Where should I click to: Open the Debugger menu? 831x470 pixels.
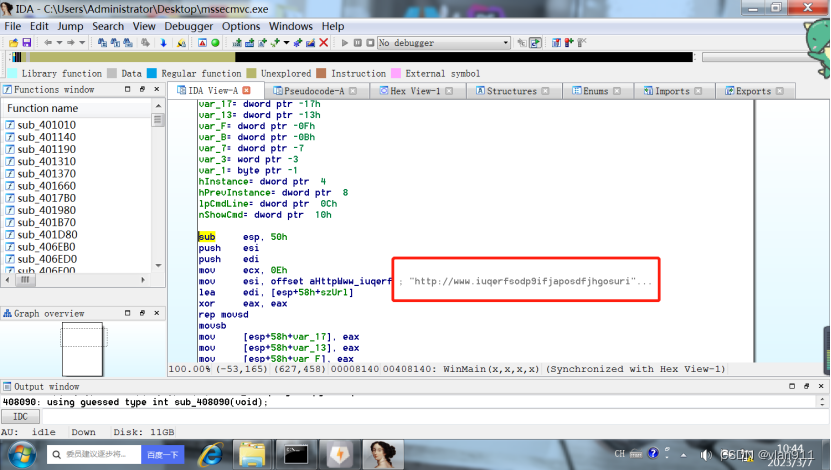[x=188, y=26]
